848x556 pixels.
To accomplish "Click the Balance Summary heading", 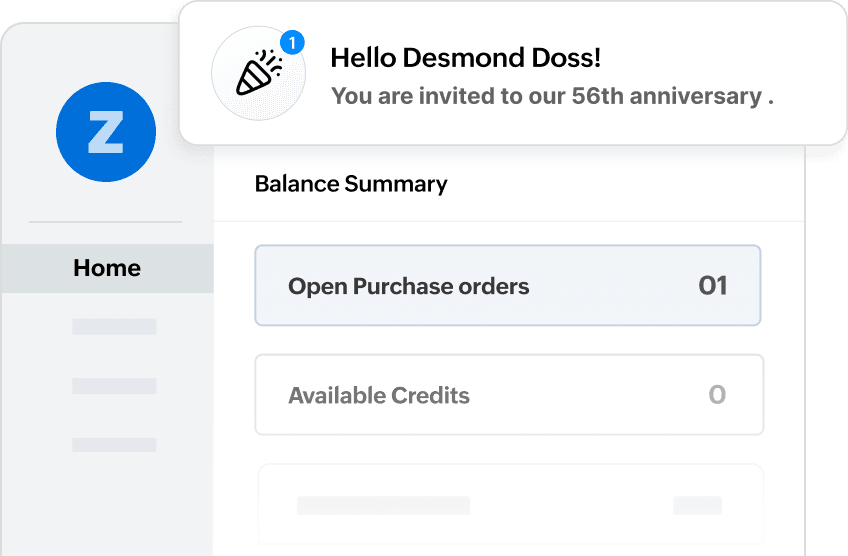I will pyautogui.click(x=351, y=184).
